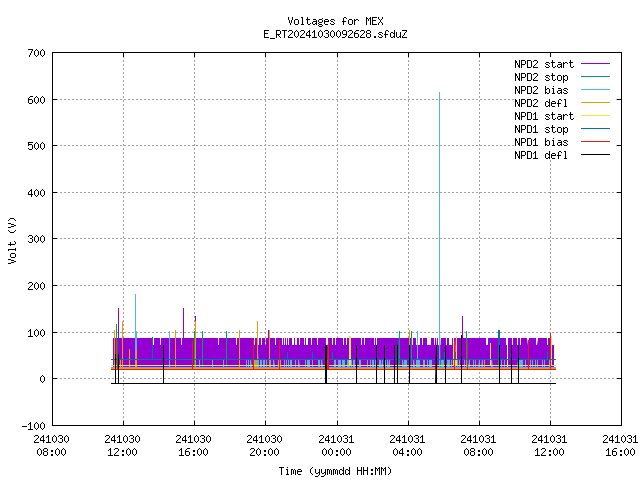The width and height of the screenshot is (640, 480).
Task: Click the 241031 04:00 time axis label
Action: [x=407, y=446]
